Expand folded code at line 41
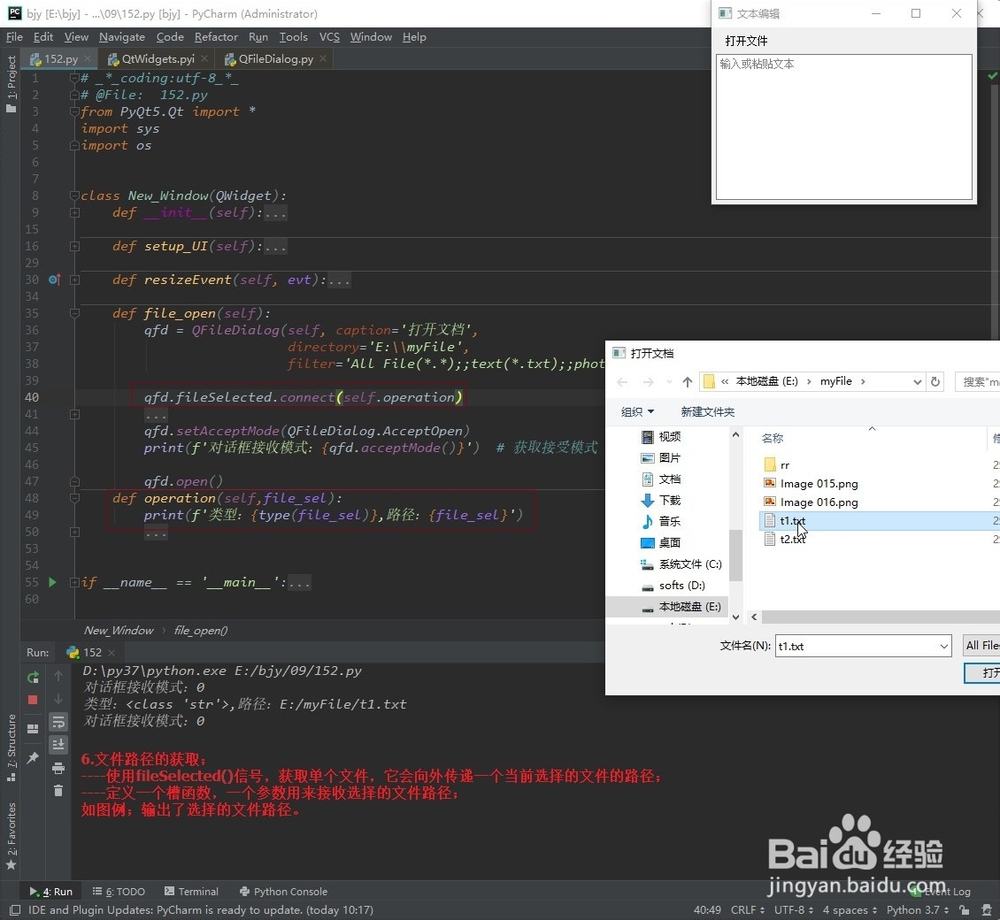Image resolution: width=1000 pixels, height=920 pixels. click(x=75, y=414)
